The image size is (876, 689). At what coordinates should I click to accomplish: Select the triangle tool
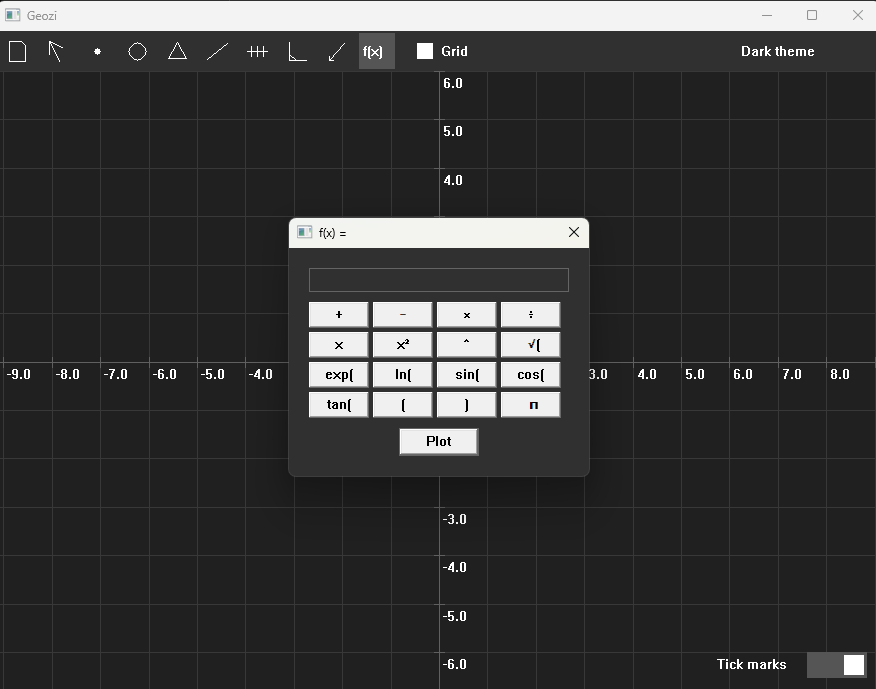click(178, 51)
